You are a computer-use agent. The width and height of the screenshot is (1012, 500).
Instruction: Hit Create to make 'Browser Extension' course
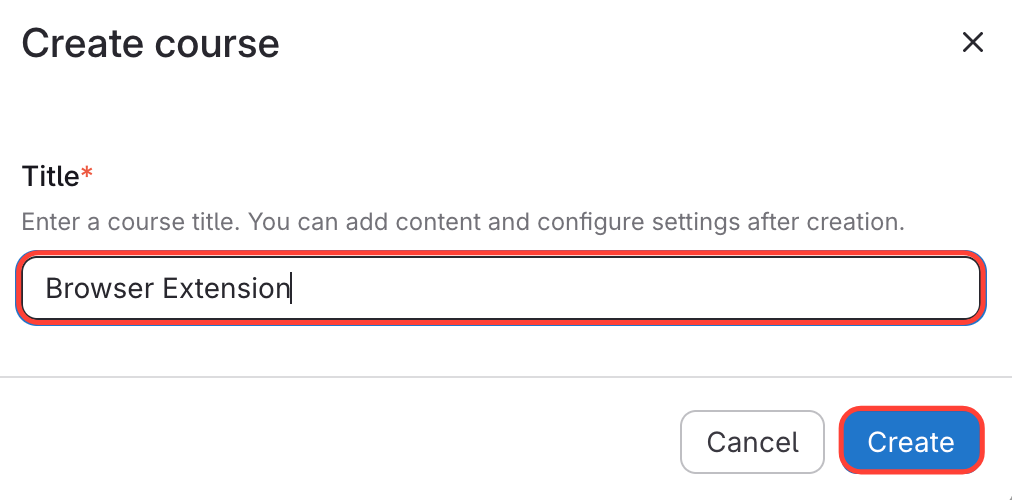(x=911, y=442)
